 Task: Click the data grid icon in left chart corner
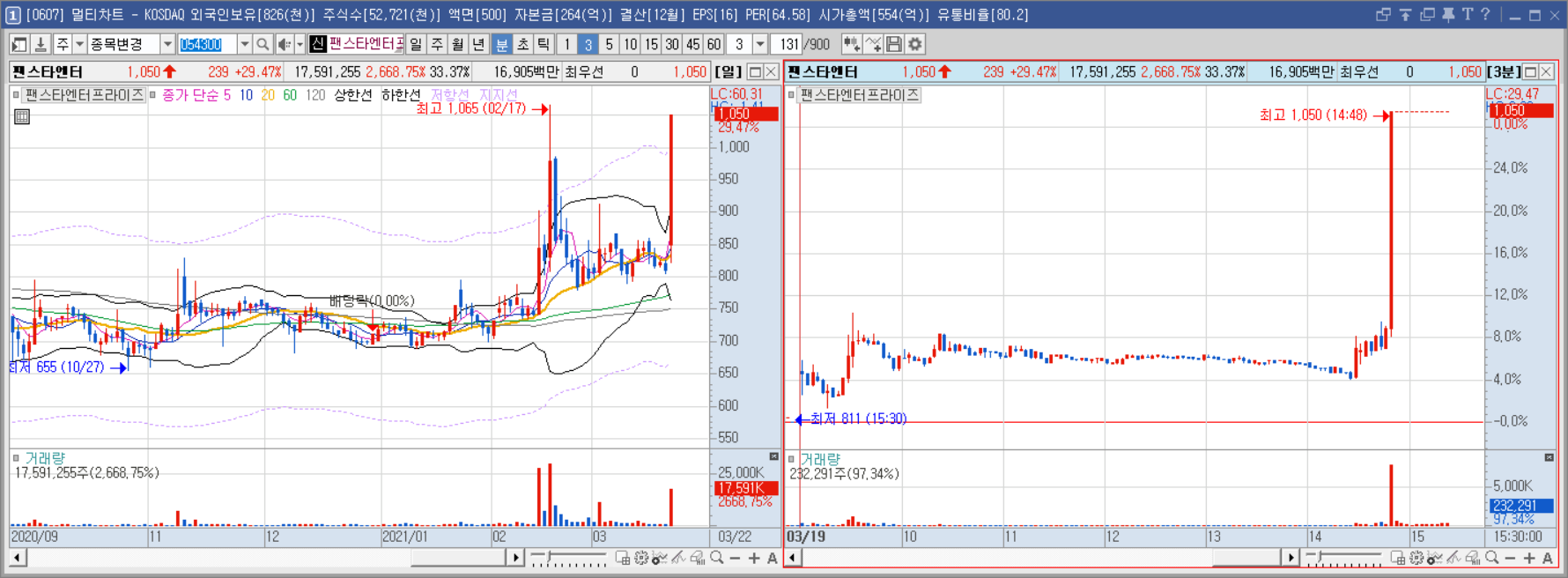point(22,116)
